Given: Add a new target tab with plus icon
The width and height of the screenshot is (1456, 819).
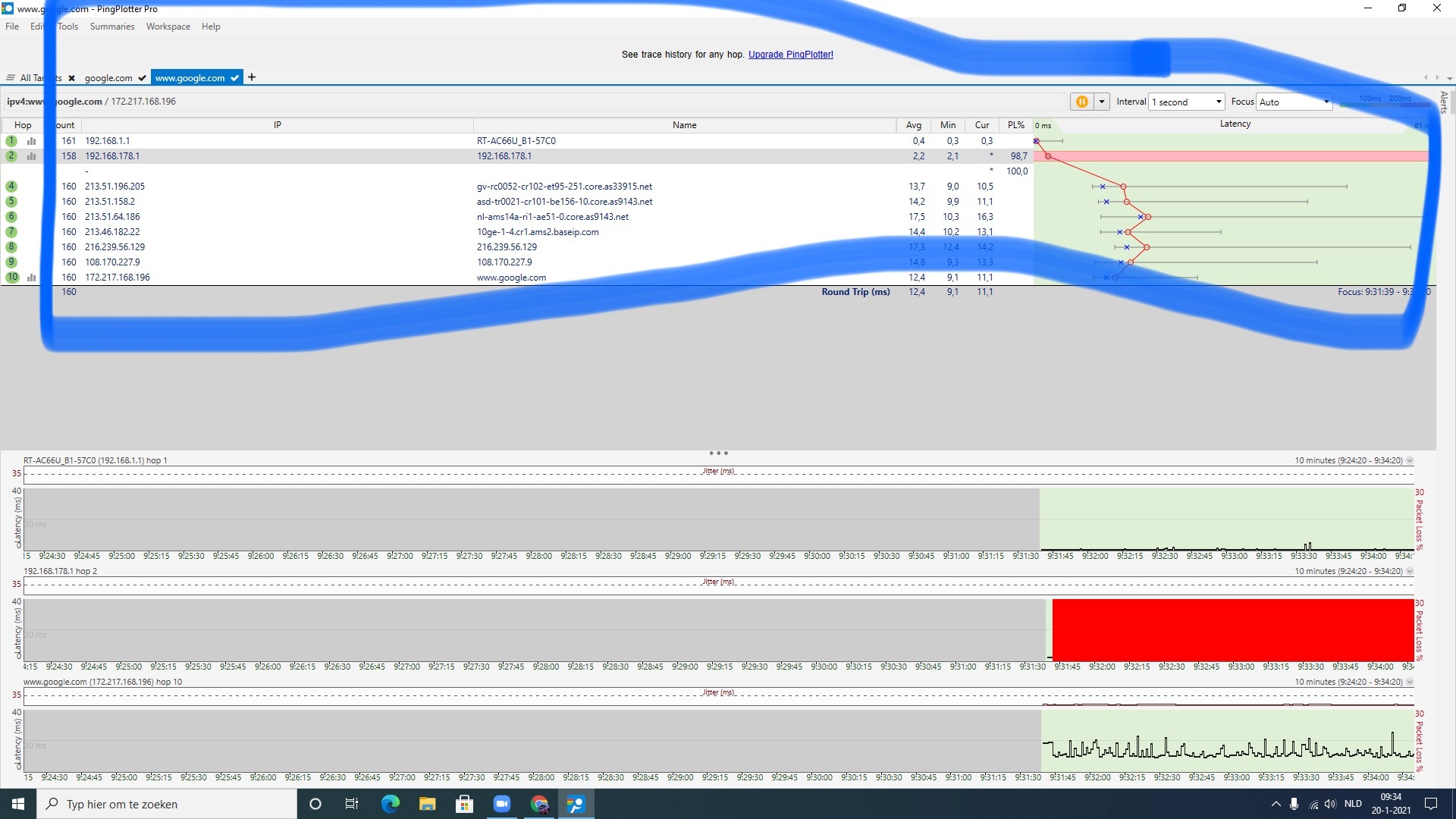Looking at the screenshot, I should (x=252, y=77).
